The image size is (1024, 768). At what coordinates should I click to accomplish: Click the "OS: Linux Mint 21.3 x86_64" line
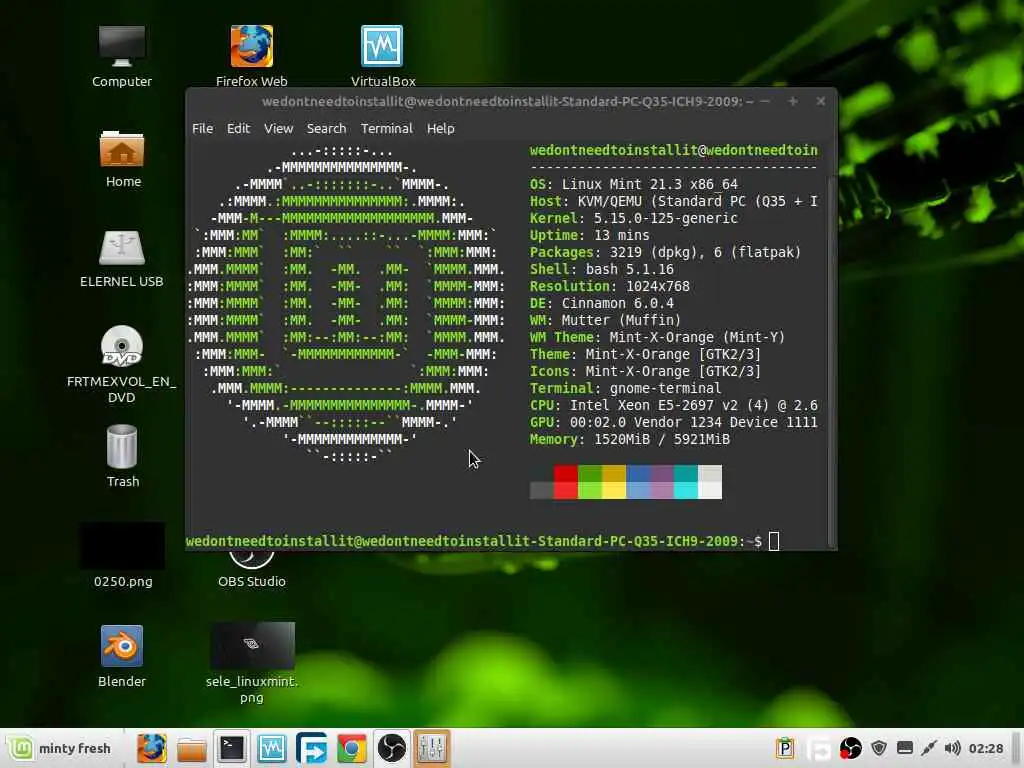coord(633,185)
